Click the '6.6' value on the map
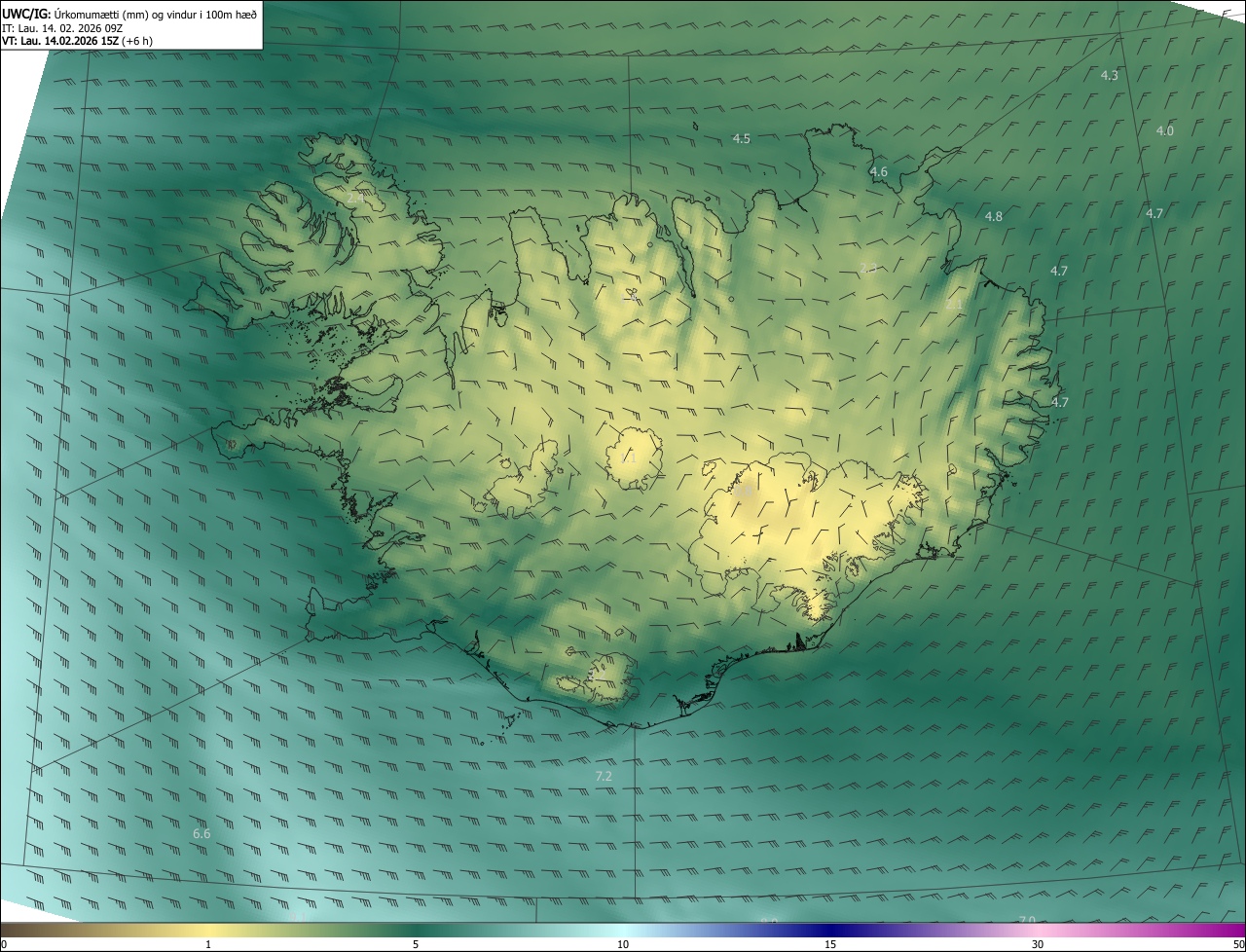Screen dimensions: 1246x952 [202, 834]
